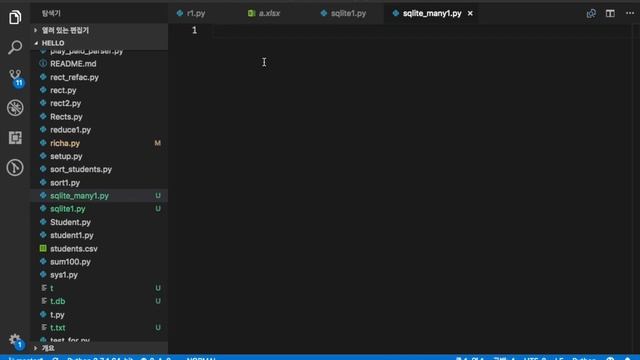
Task: Click the open changes icon in editor toolbar
Action: (591, 13)
